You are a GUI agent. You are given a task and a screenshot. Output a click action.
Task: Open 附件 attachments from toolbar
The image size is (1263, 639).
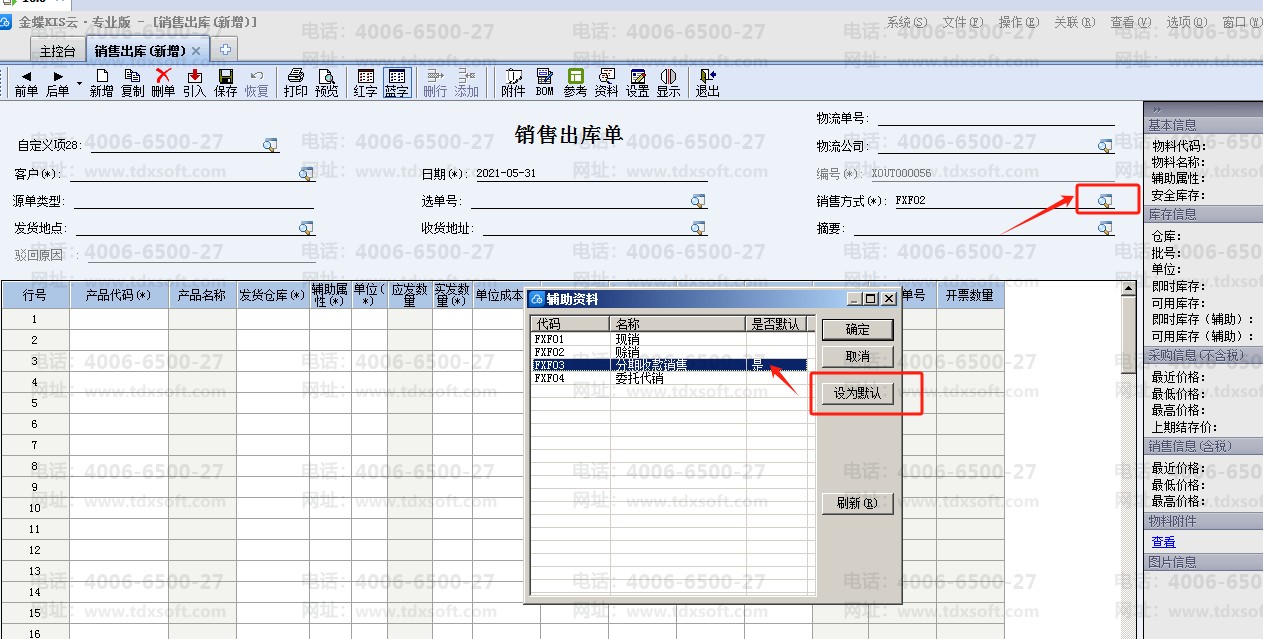point(513,83)
